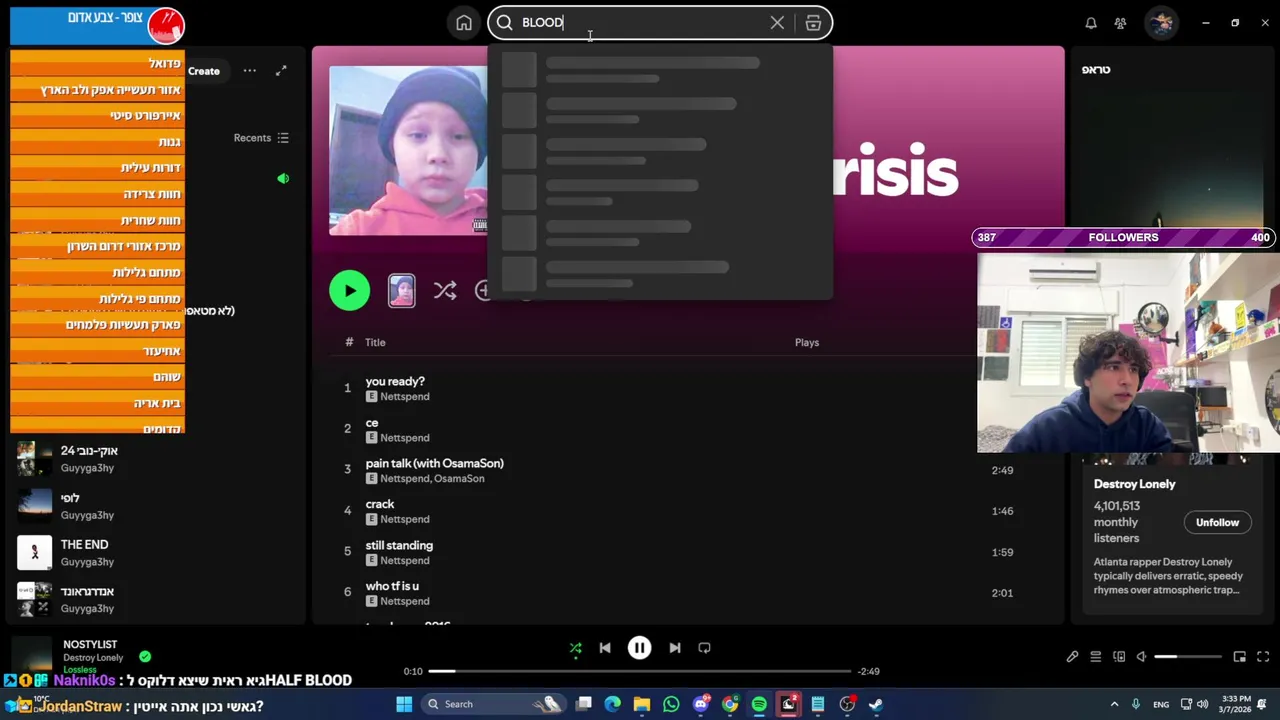The image size is (1280, 720).
Task: Open the notifications bell
Action: pyautogui.click(x=1091, y=23)
